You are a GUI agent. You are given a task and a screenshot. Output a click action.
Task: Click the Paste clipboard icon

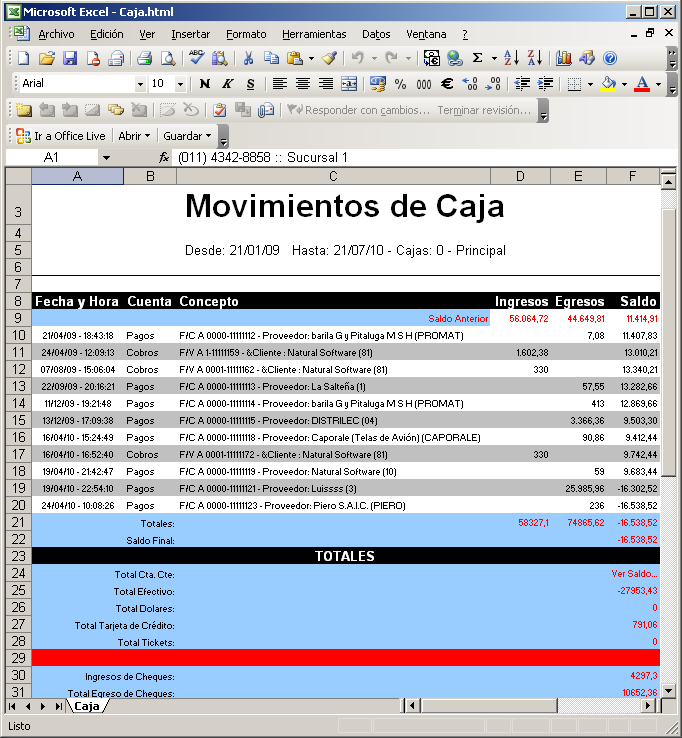click(295, 58)
